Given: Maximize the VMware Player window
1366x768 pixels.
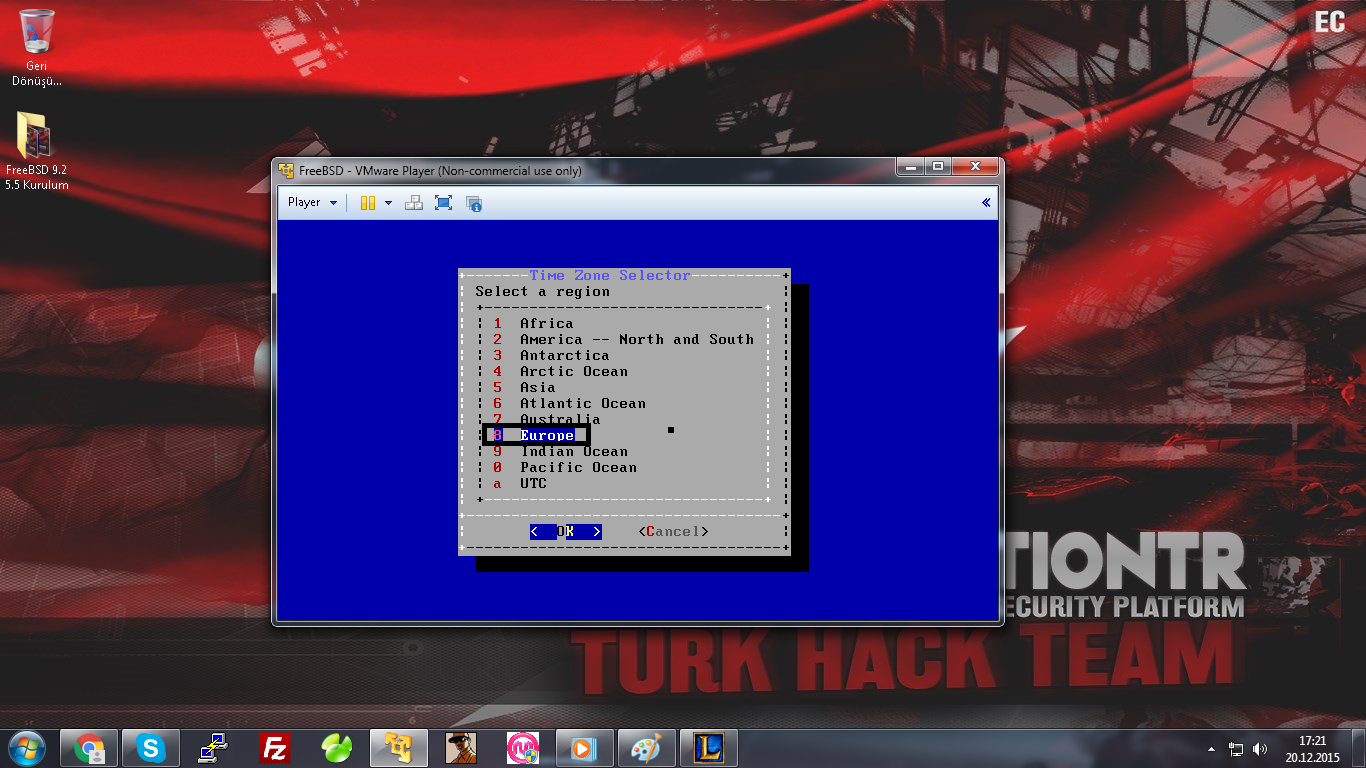Looking at the screenshot, I should 938,167.
